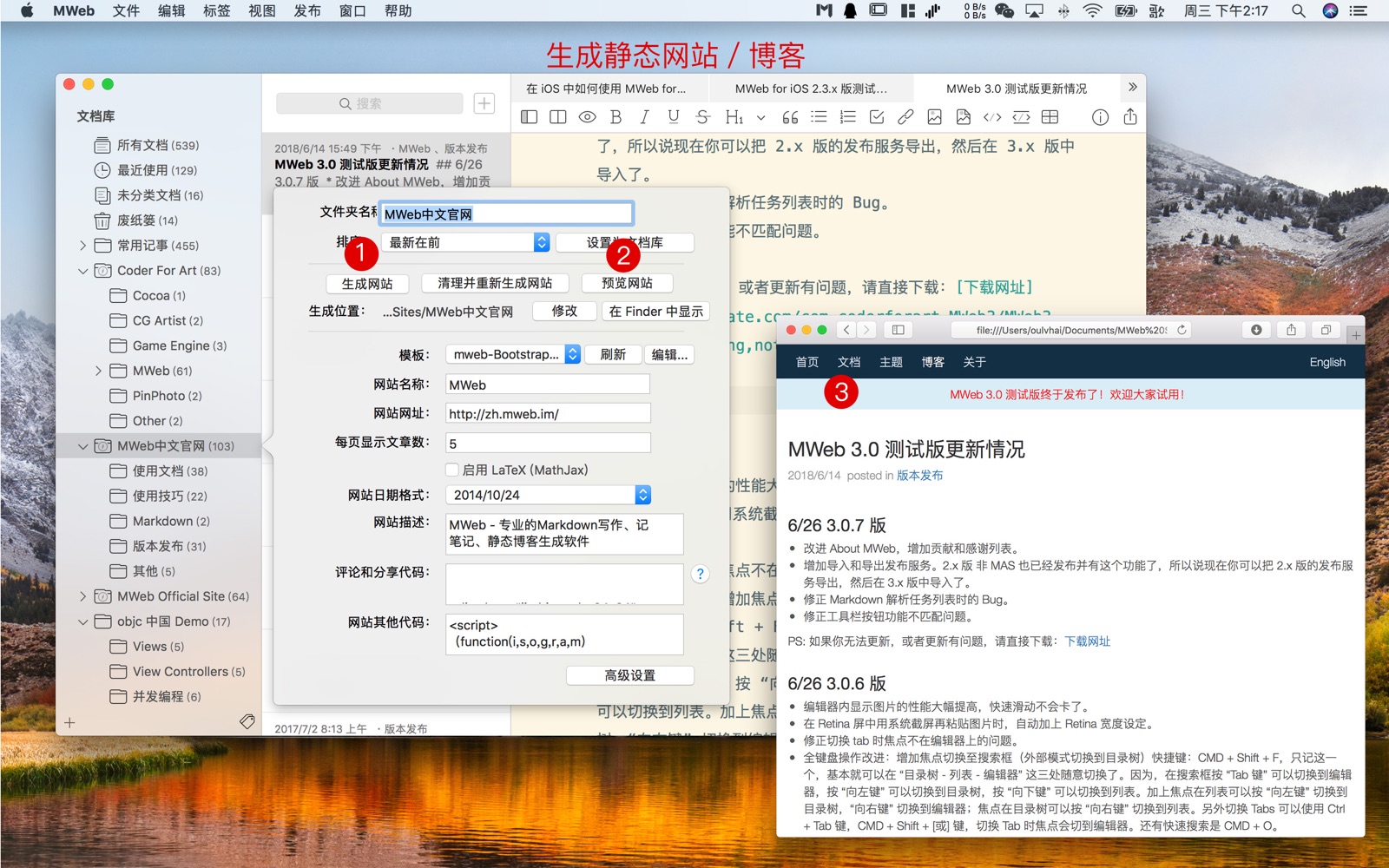This screenshot has height=868, width=1389.
Task: Insert an H1 heading
Action: [x=734, y=117]
